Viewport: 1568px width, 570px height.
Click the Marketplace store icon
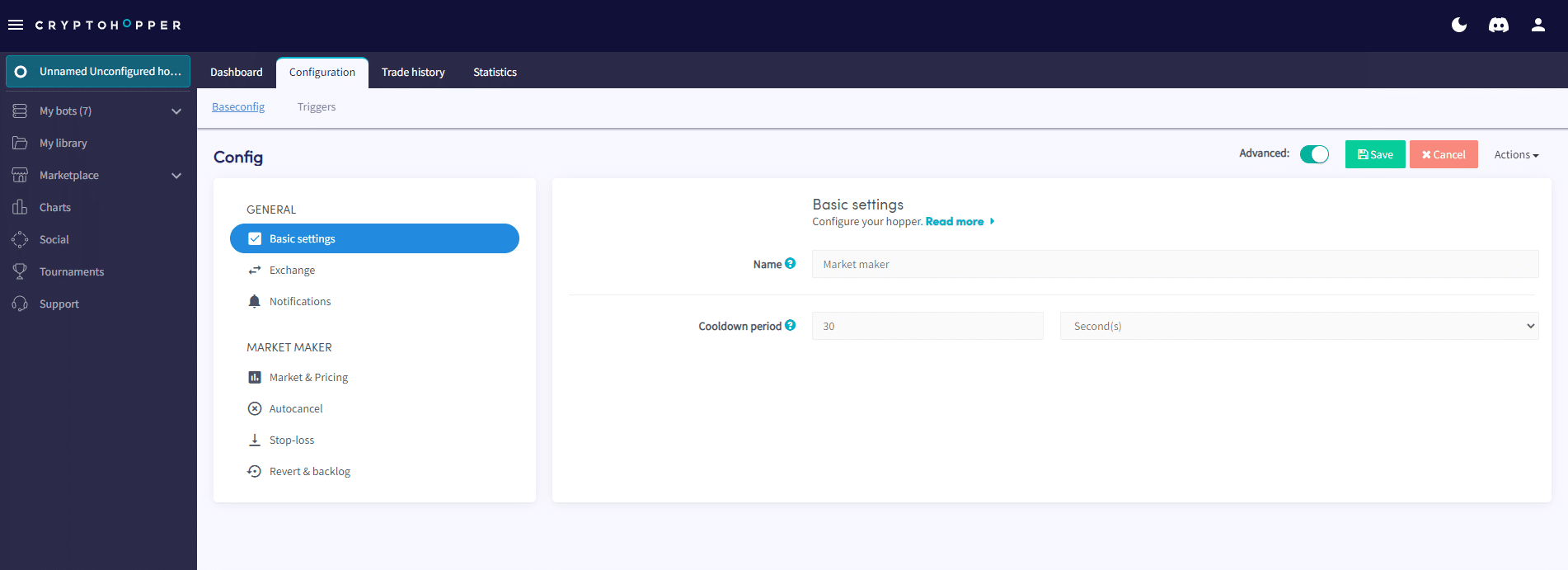(20, 175)
